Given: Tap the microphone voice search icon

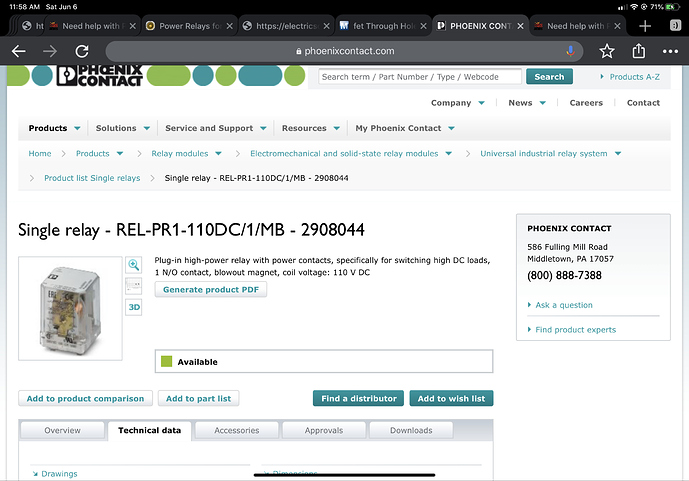Looking at the screenshot, I should point(570,51).
